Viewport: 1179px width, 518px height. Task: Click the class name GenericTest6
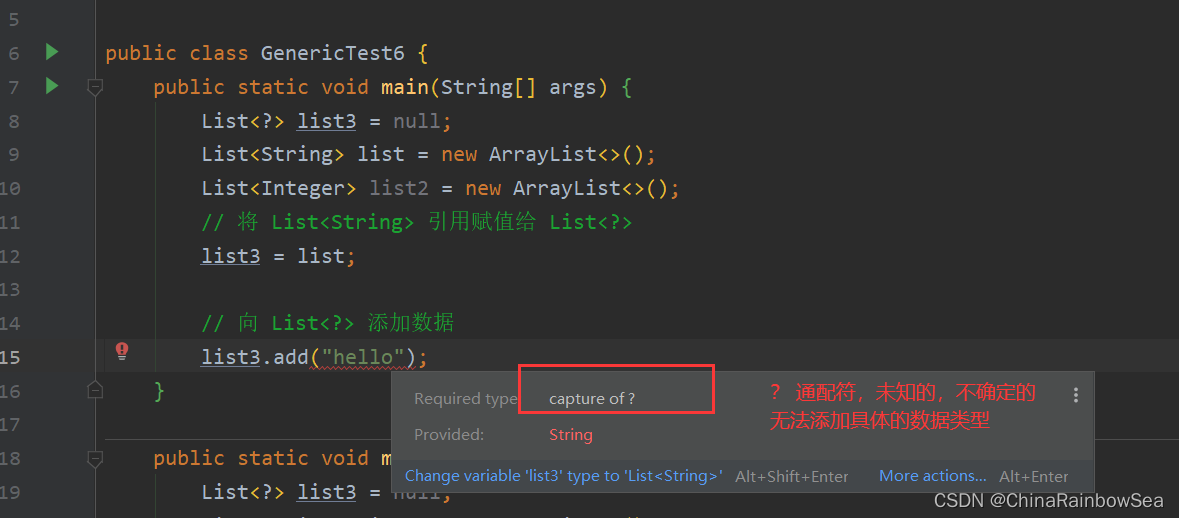click(x=332, y=53)
